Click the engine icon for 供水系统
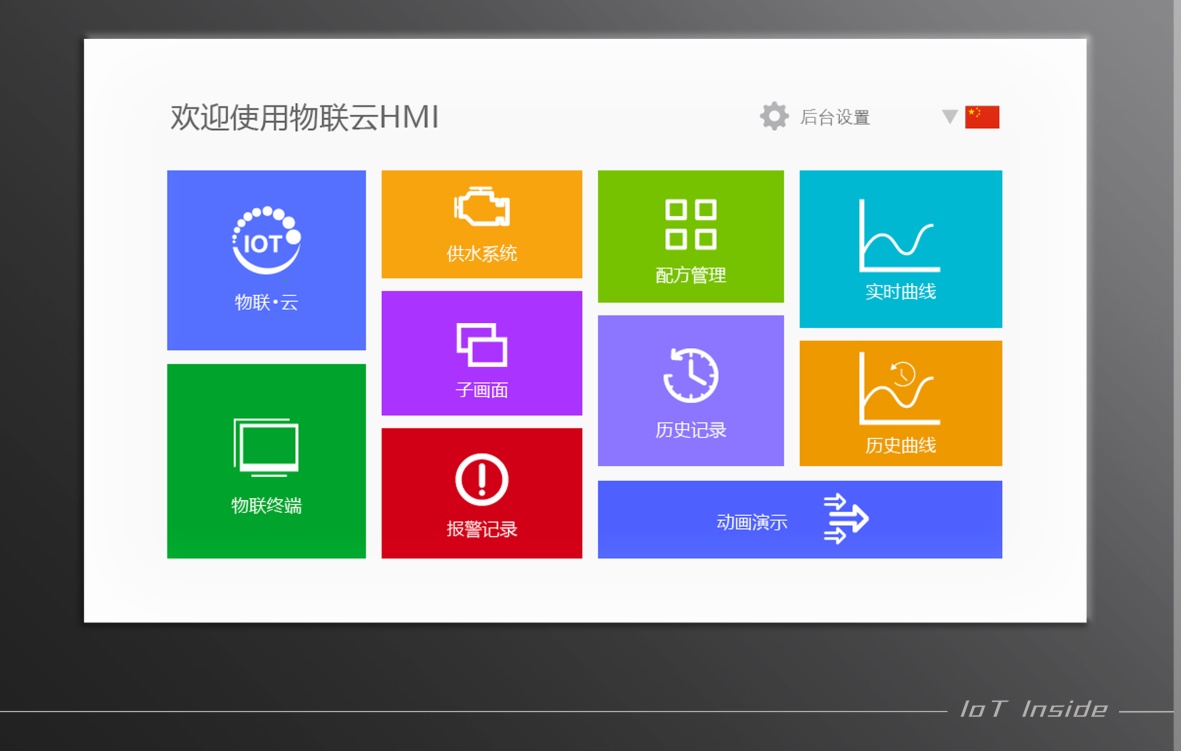This screenshot has height=751, width=1181. tap(482, 208)
